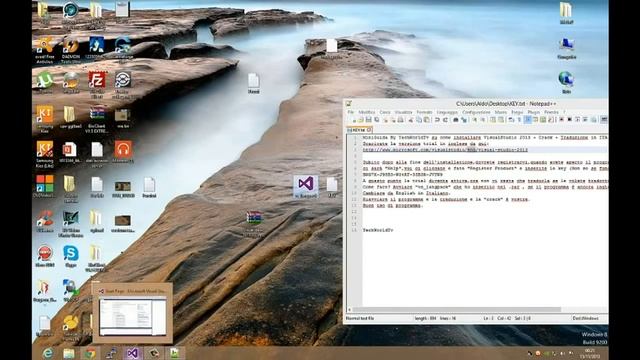Switch to Google Chrome in the taskbar

point(90,353)
